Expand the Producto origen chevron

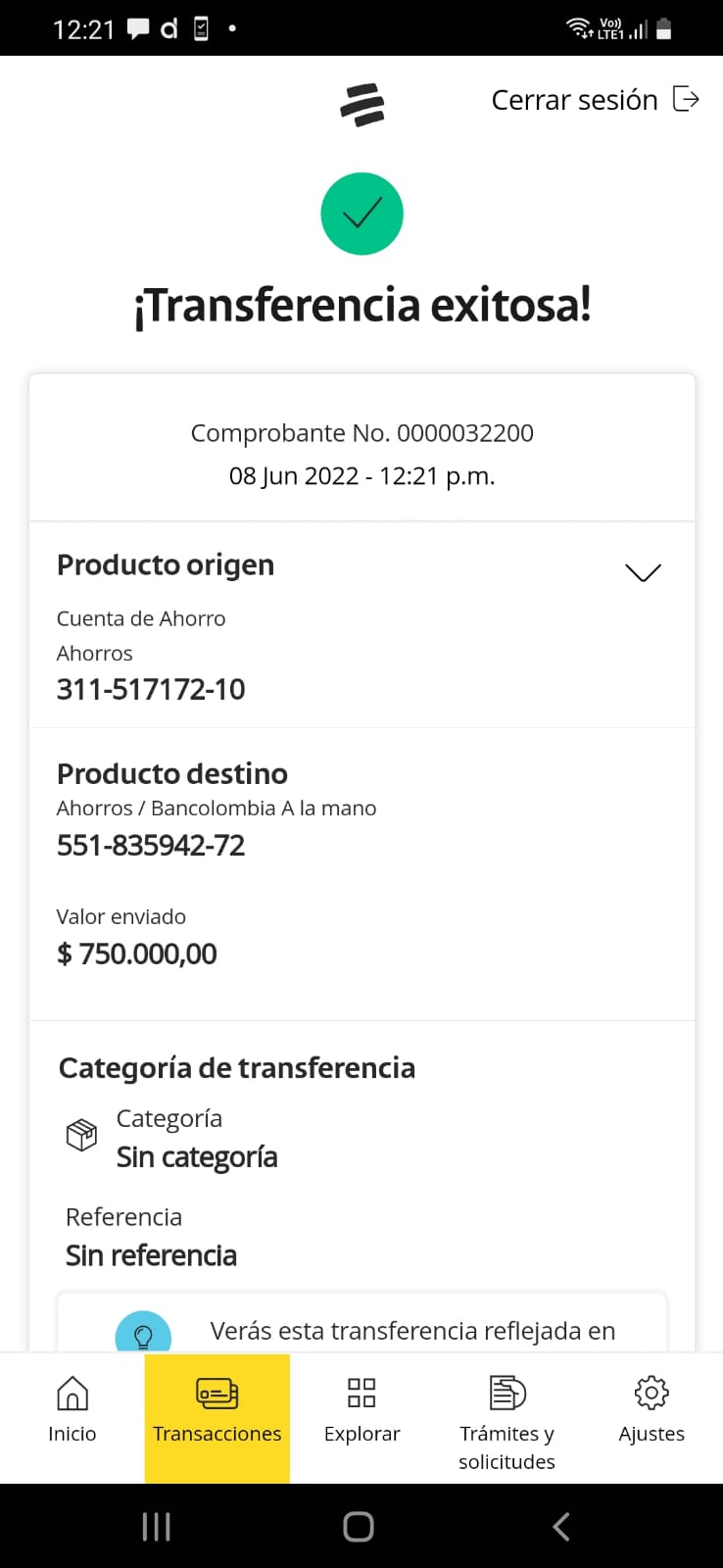coord(643,572)
